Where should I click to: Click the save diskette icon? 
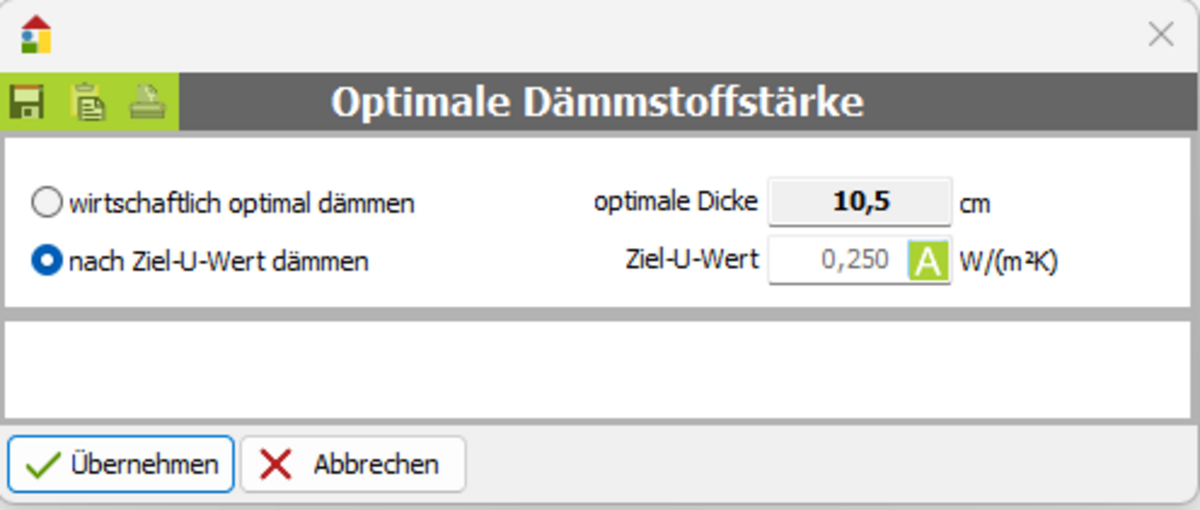pyautogui.click(x=26, y=102)
